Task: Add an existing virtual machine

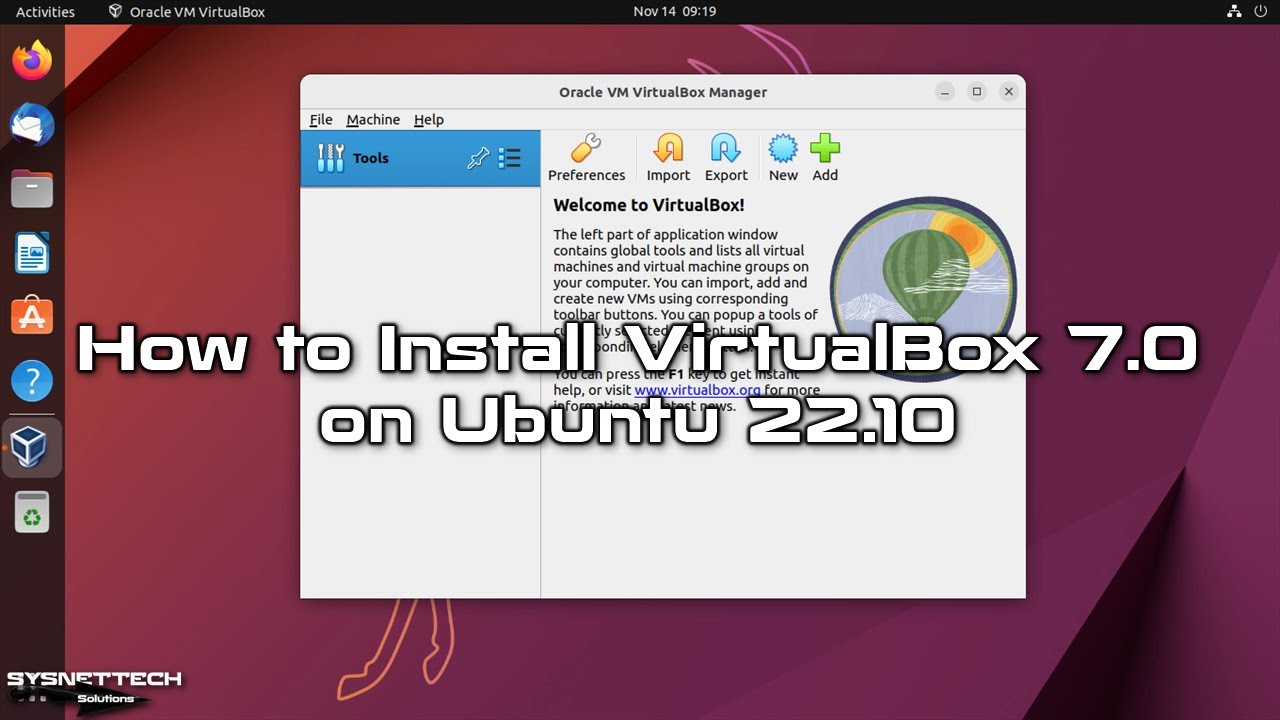Action: (x=825, y=159)
